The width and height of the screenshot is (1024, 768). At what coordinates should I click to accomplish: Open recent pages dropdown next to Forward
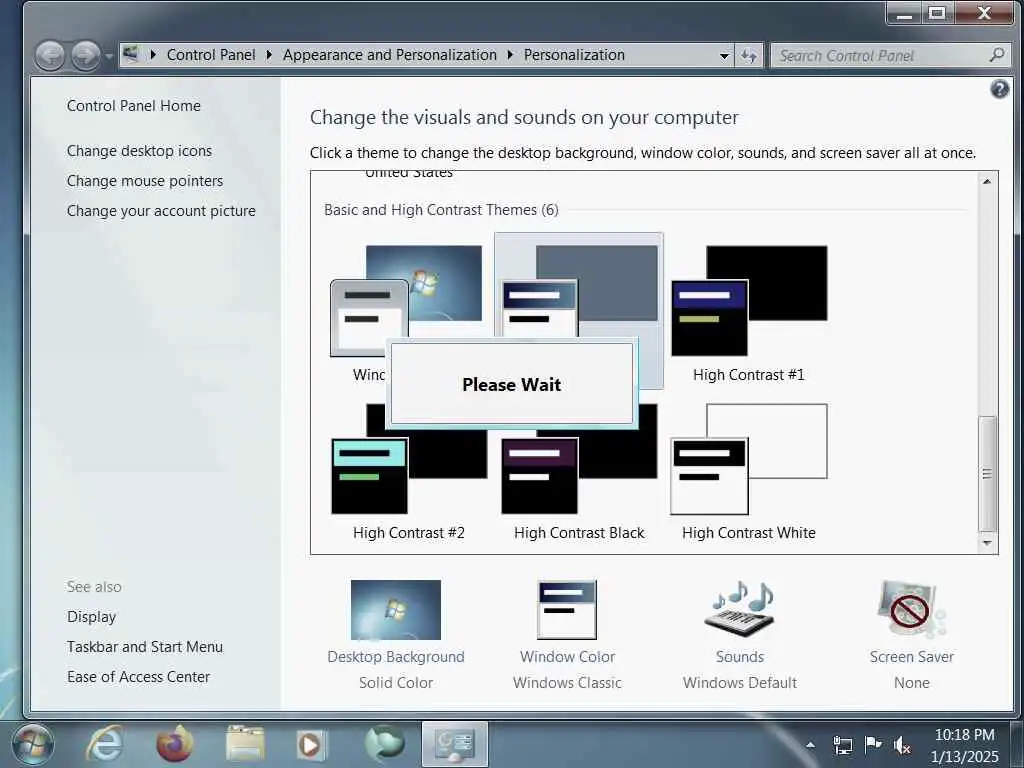[x=108, y=56]
